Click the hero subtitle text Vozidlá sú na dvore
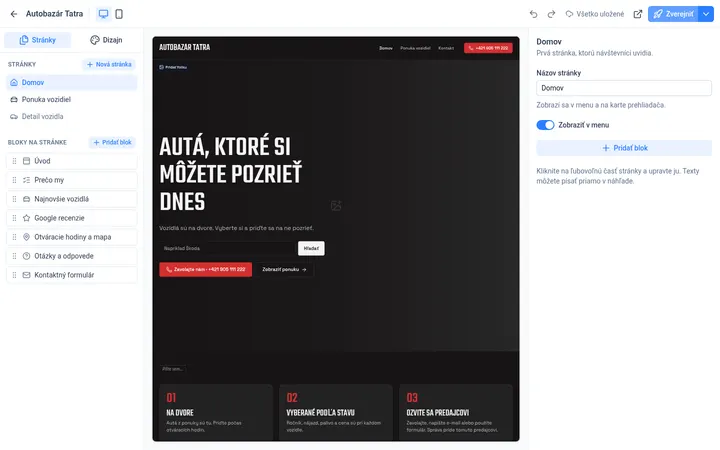 pos(236,228)
